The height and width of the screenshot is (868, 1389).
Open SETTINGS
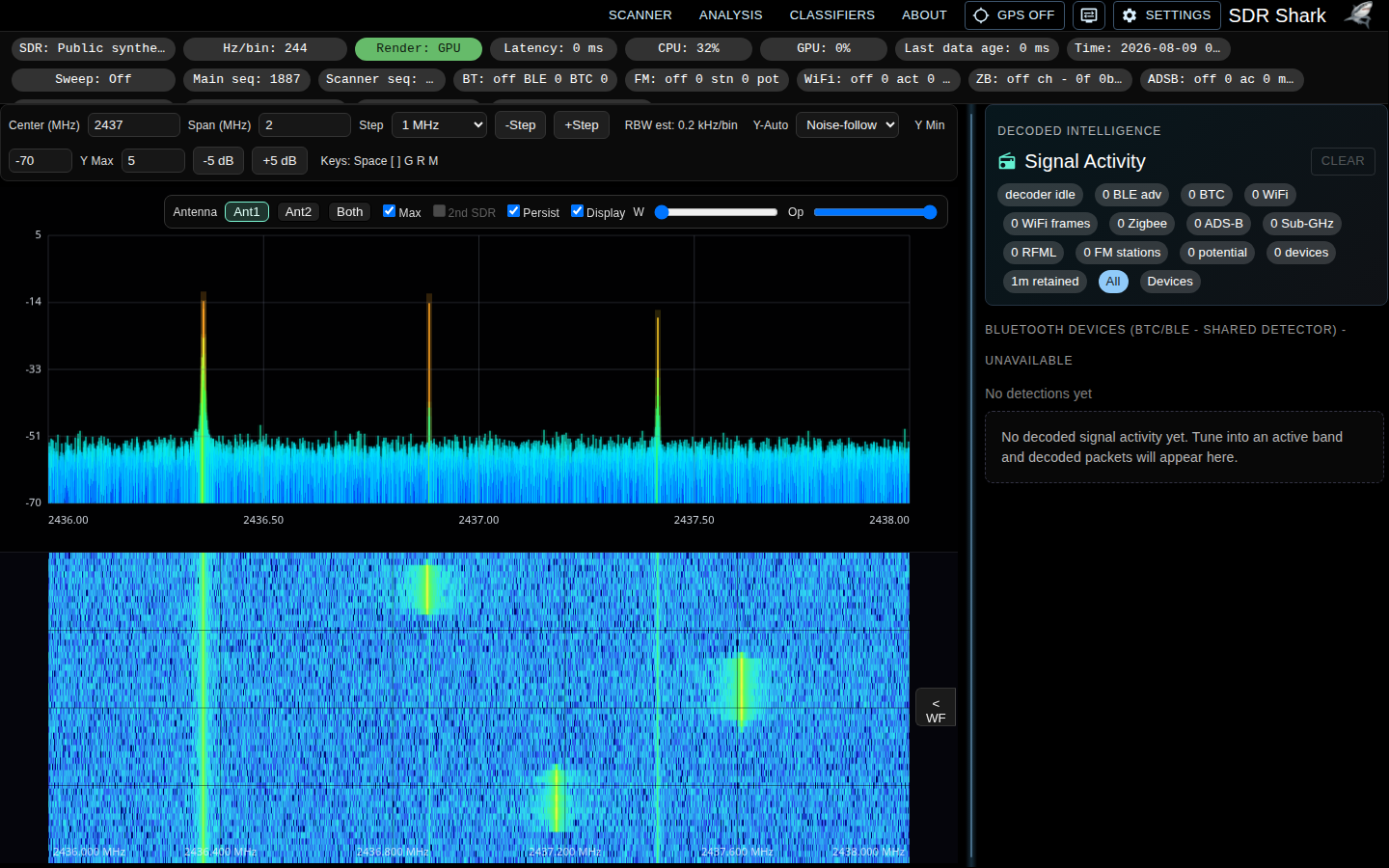[x=1167, y=15]
